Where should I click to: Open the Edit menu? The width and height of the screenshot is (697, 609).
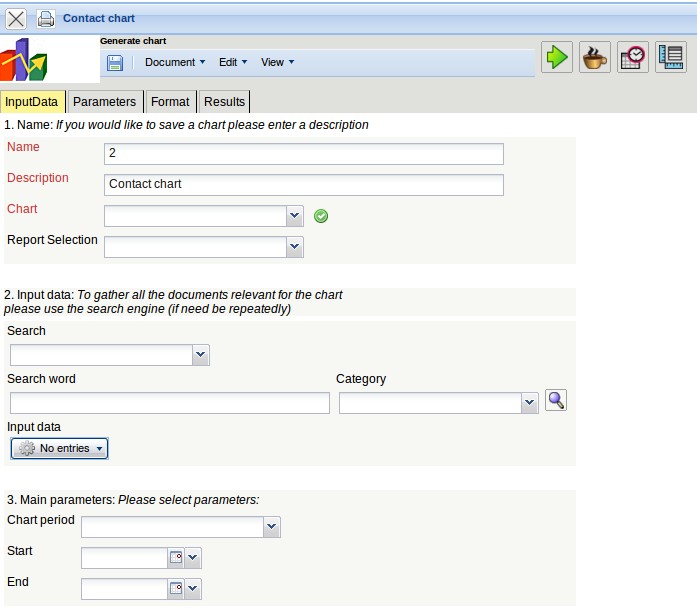click(232, 62)
